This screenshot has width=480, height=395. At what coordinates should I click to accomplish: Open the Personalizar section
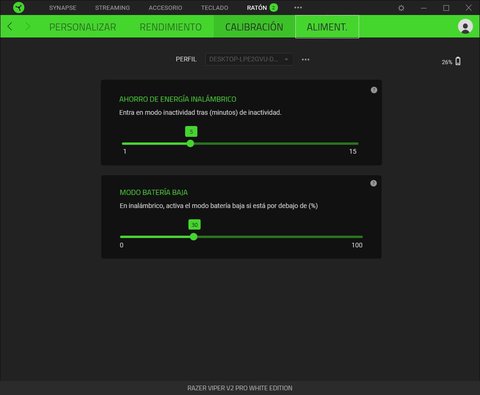tap(83, 27)
